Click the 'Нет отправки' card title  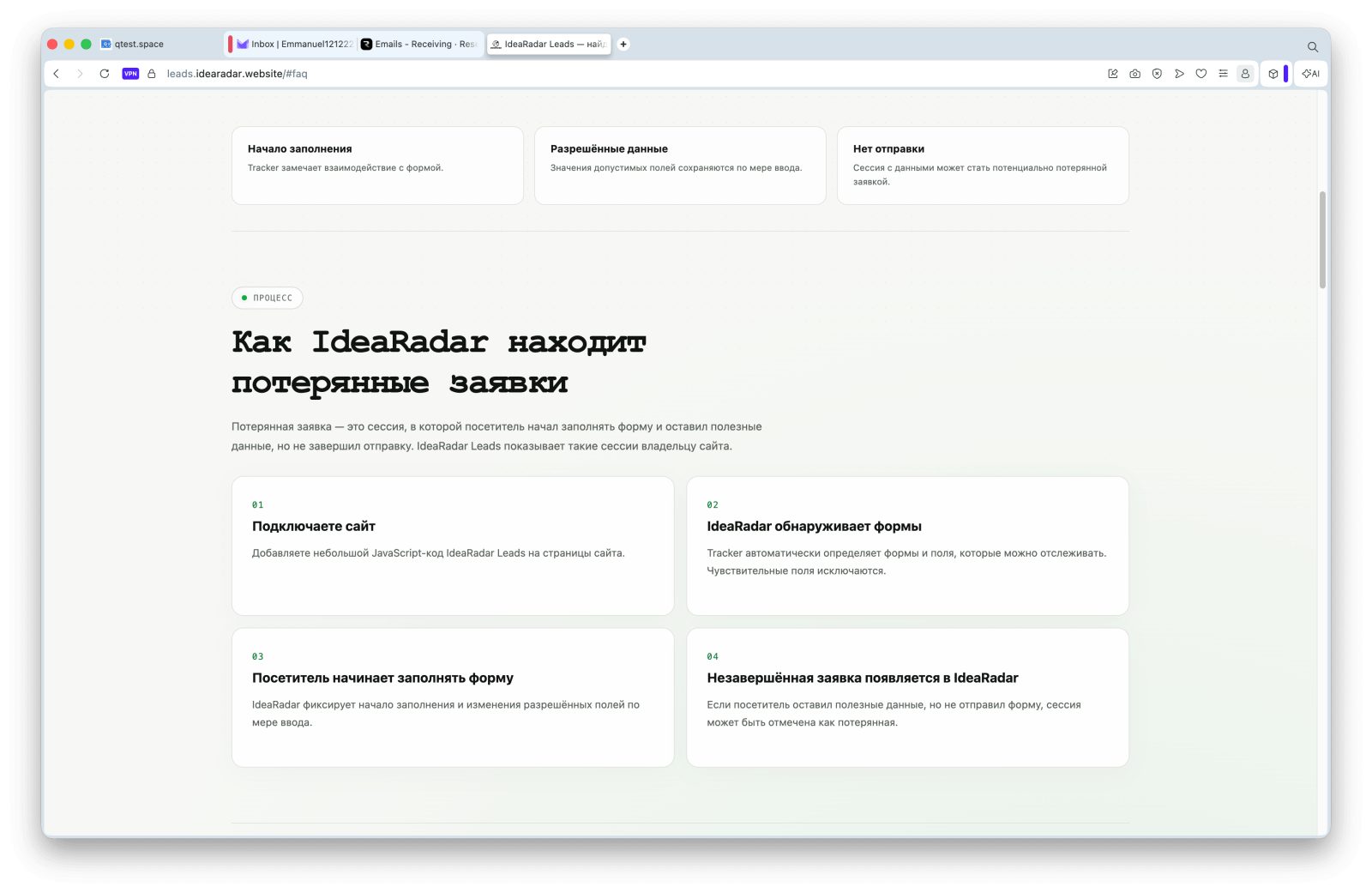[x=888, y=149]
